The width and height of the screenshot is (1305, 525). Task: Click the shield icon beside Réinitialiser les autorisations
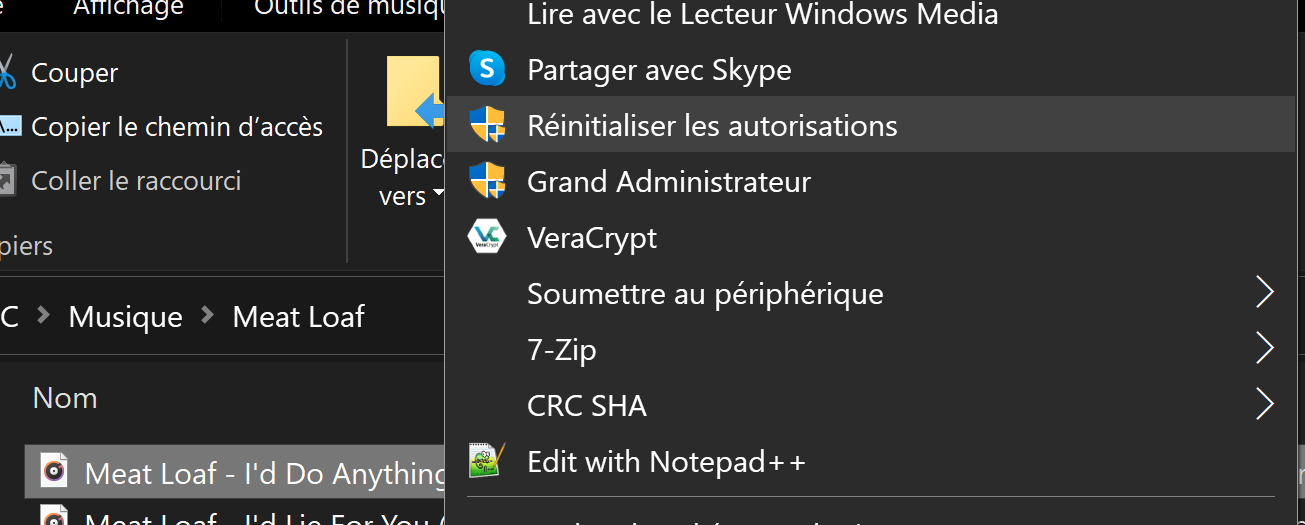tap(487, 126)
